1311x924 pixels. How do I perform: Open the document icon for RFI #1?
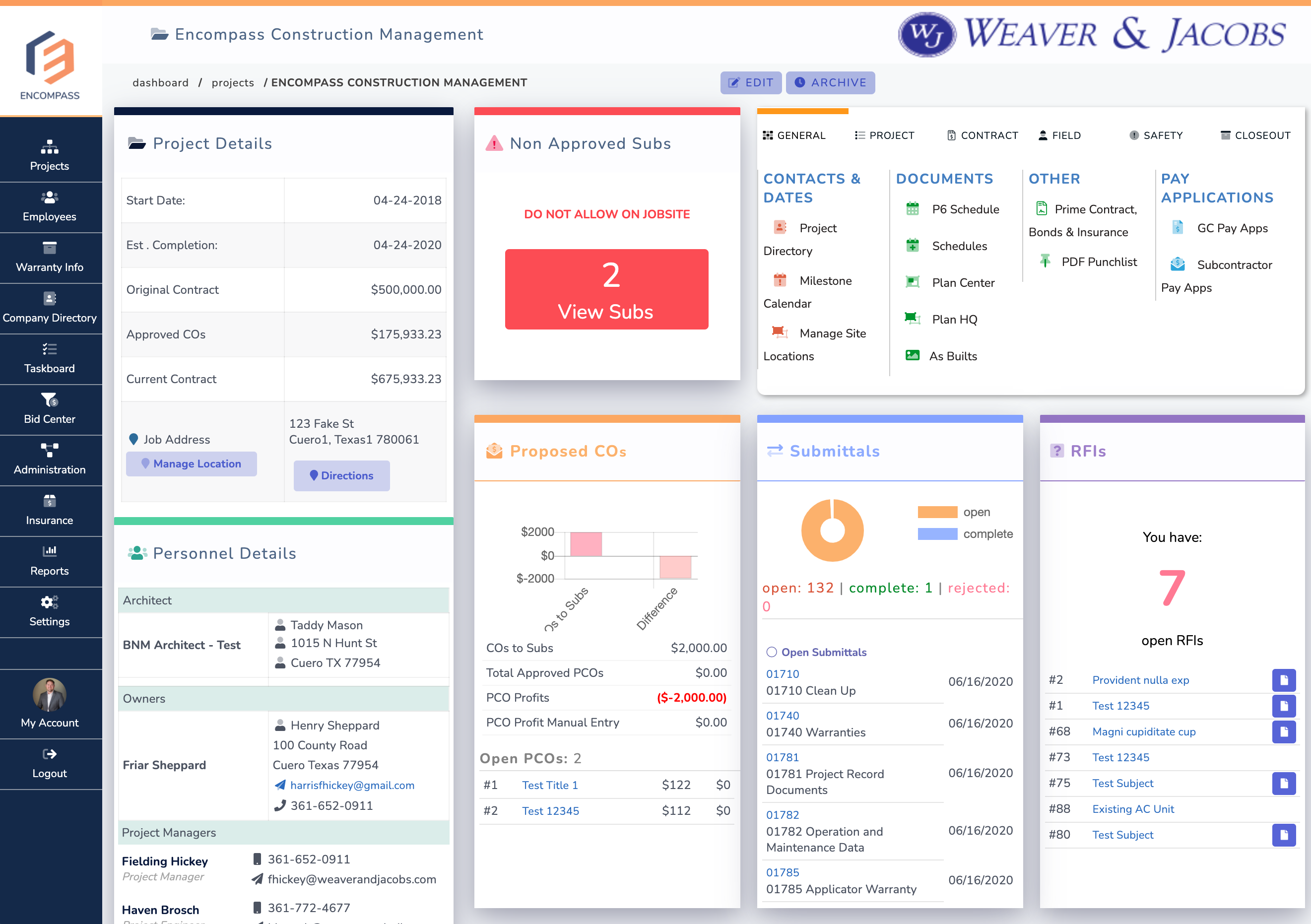pos(1284,705)
